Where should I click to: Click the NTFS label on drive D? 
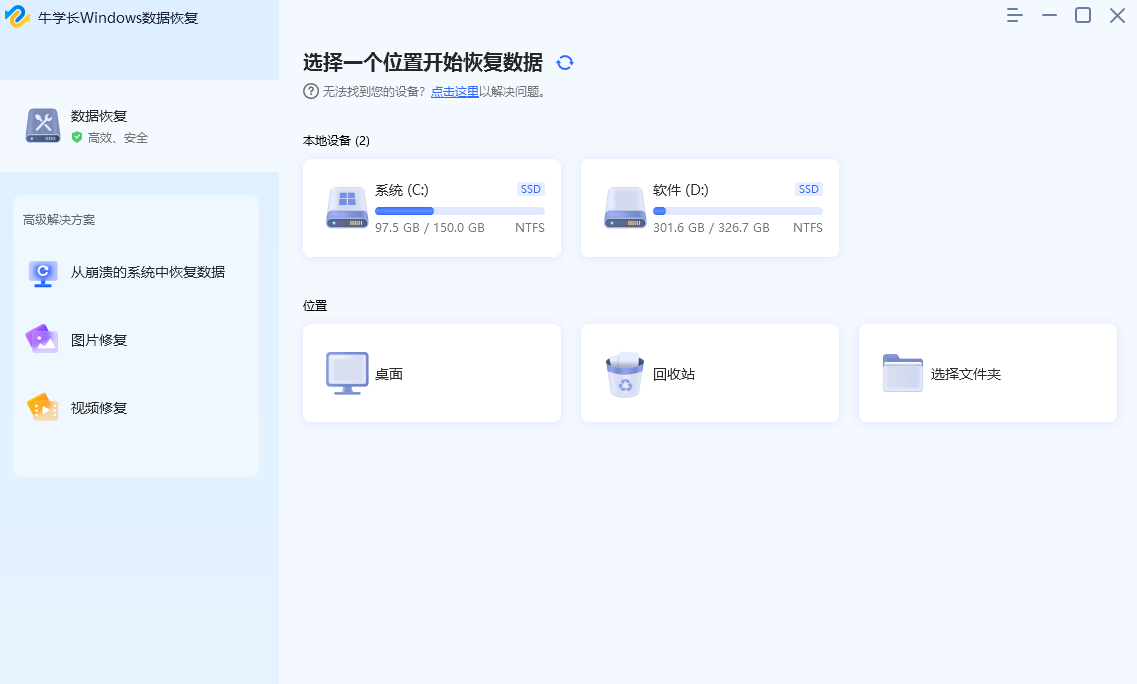[807, 227]
